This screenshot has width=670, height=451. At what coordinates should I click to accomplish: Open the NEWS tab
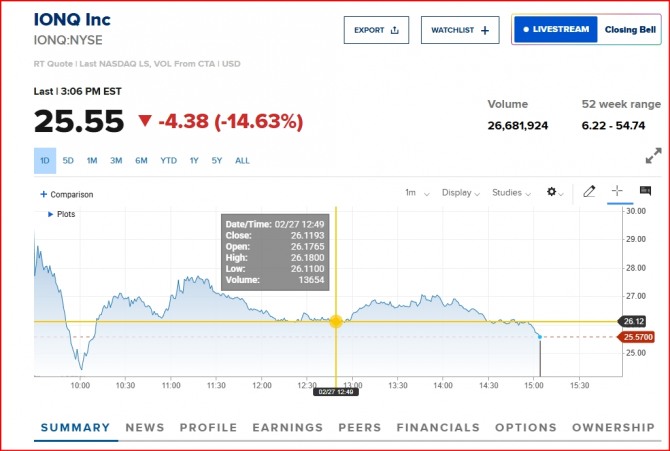tap(145, 427)
